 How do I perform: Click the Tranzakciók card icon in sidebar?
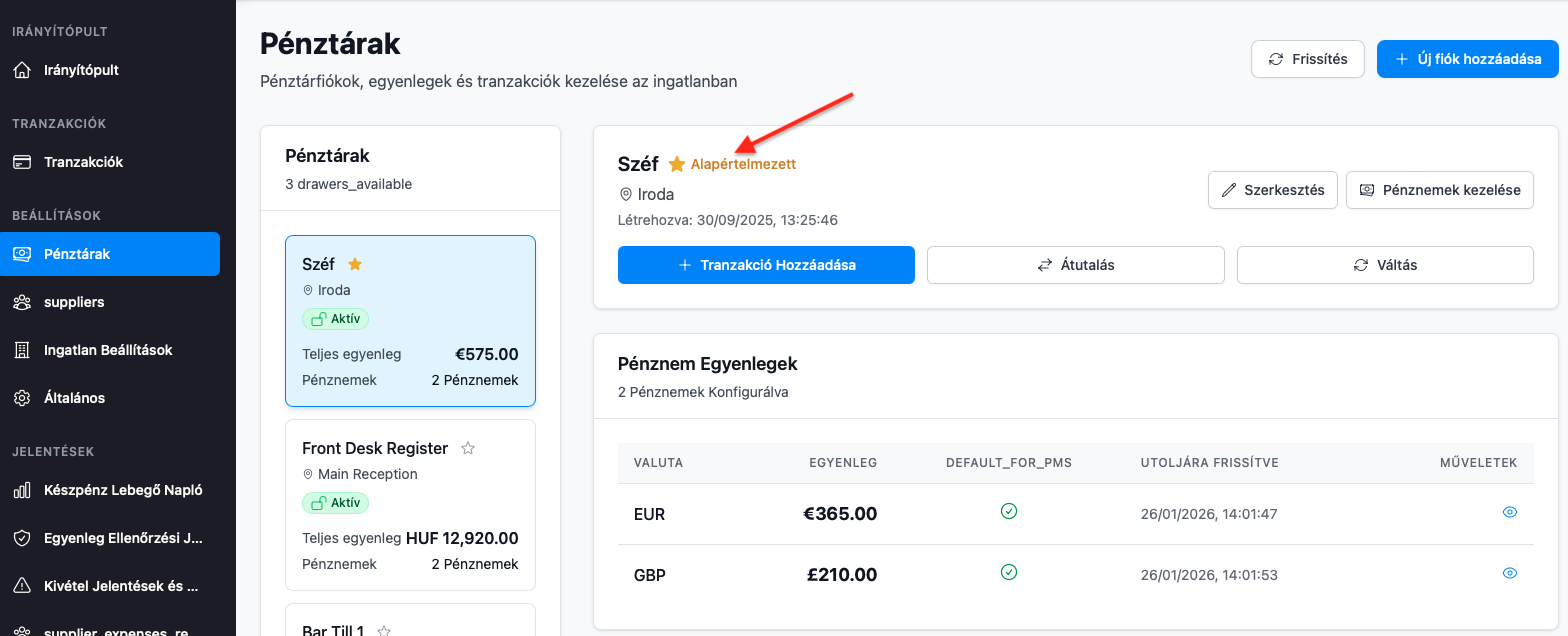(22, 162)
